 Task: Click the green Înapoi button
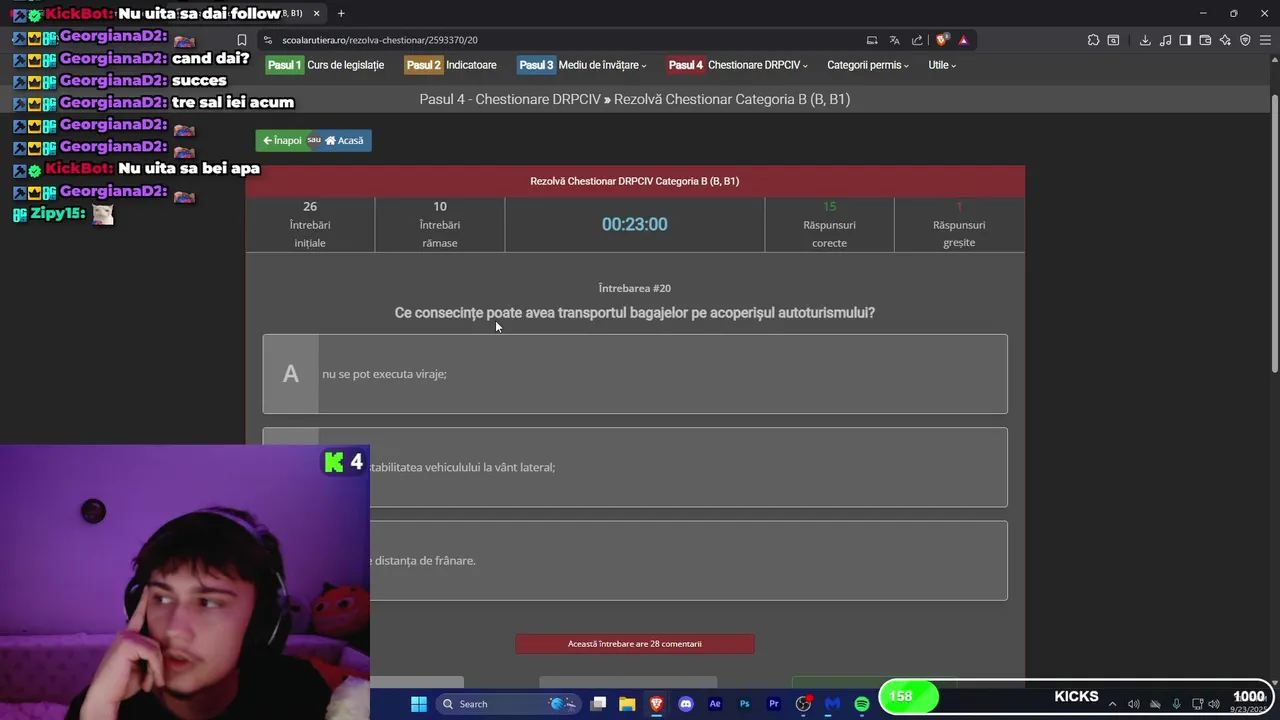281,140
